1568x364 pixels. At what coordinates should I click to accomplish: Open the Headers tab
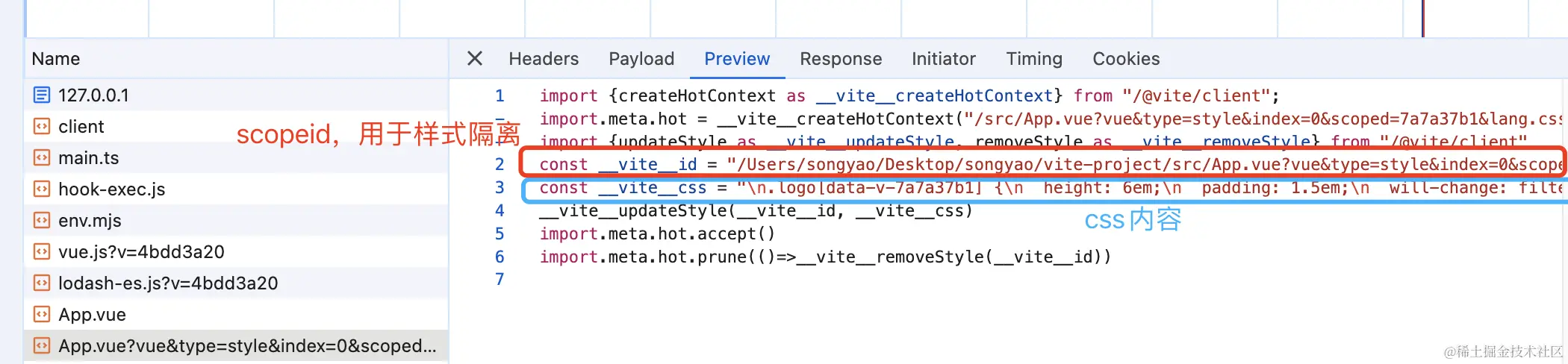coord(544,59)
